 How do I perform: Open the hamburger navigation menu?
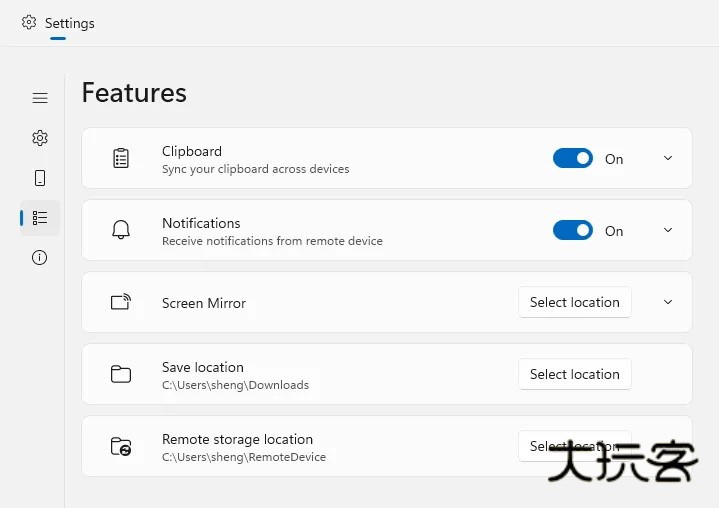pyautogui.click(x=40, y=98)
